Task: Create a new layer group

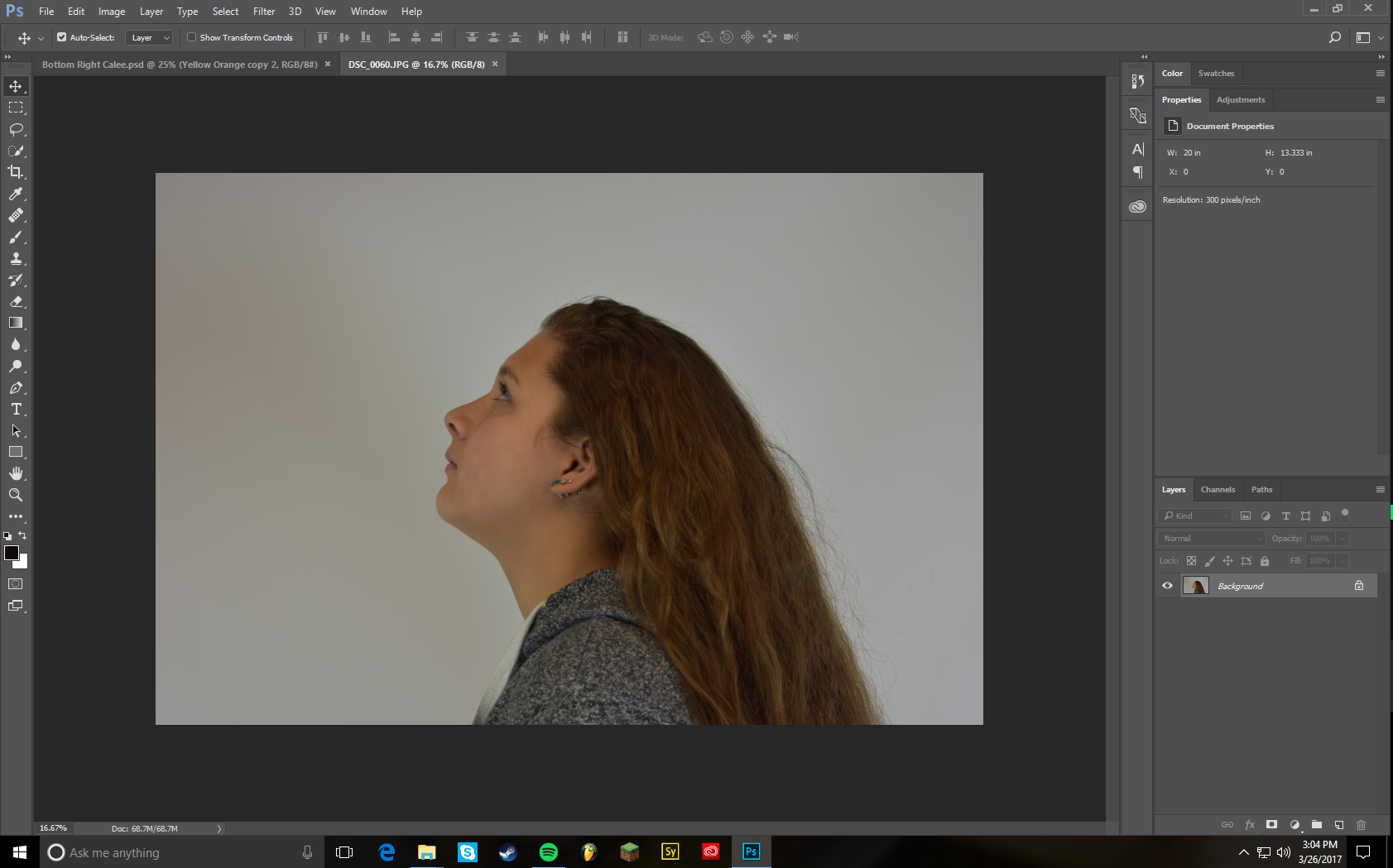Action: [x=1316, y=825]
